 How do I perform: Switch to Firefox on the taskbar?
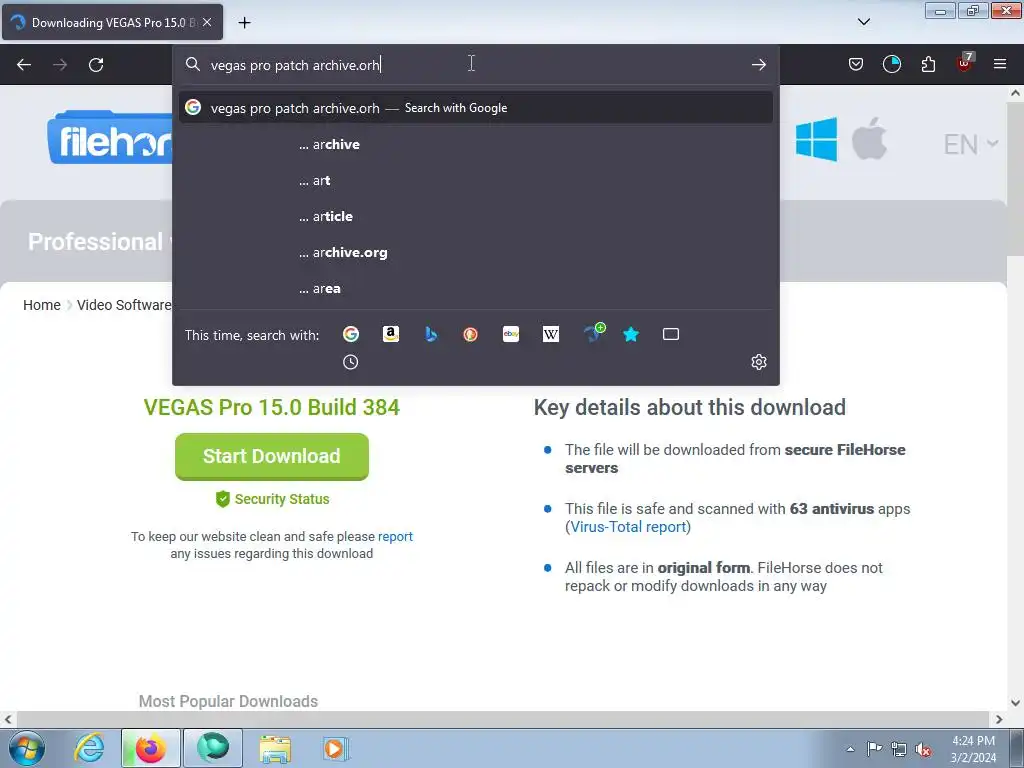coord(150,748)
